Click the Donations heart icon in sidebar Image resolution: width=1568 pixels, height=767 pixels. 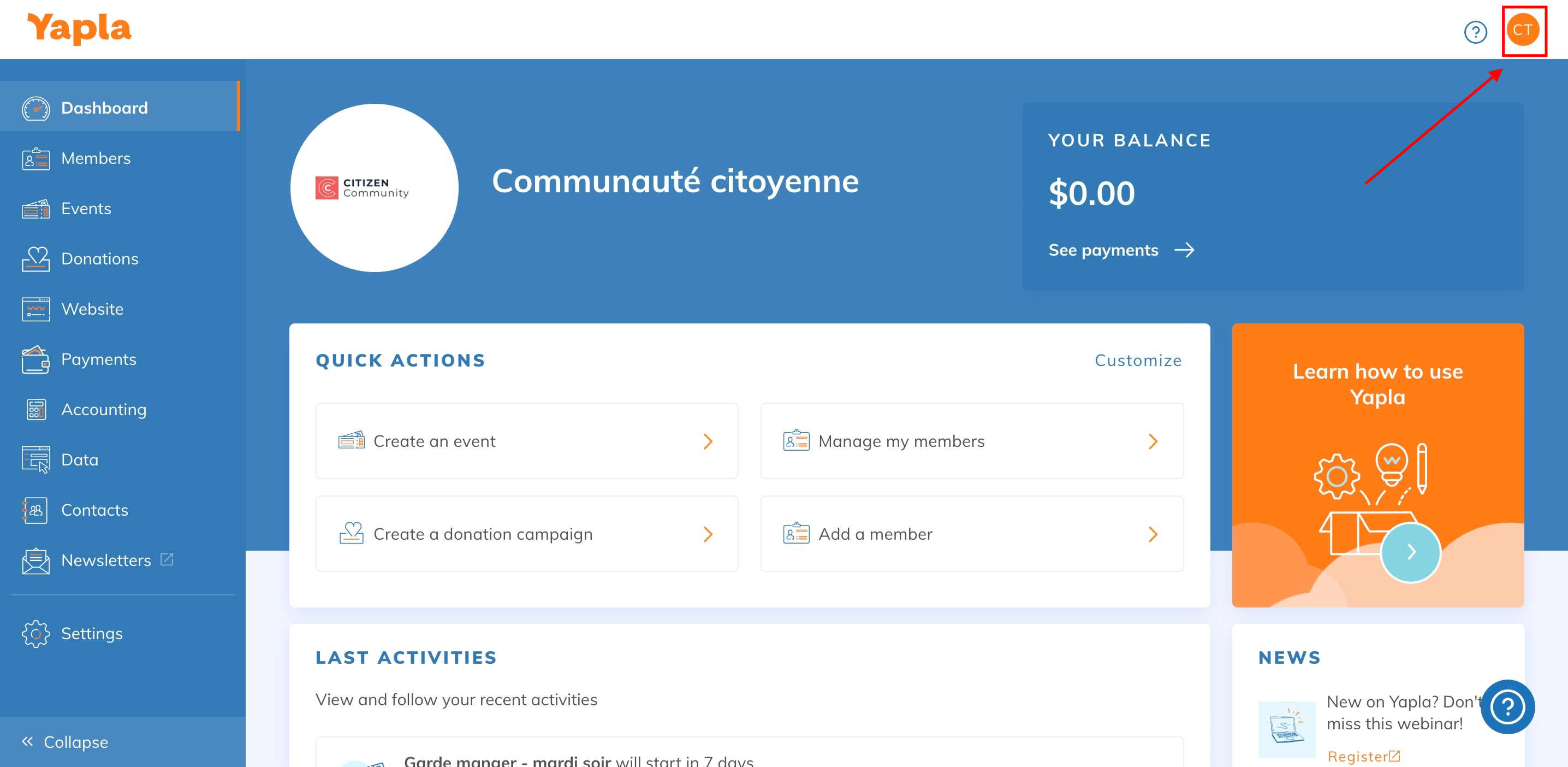click(36, 259)
